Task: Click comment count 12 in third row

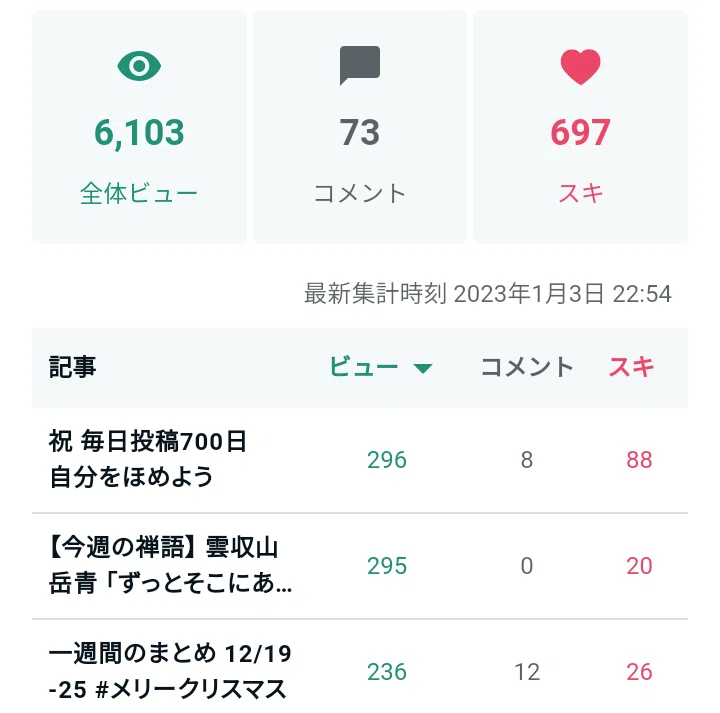Action: pos(527,672)
